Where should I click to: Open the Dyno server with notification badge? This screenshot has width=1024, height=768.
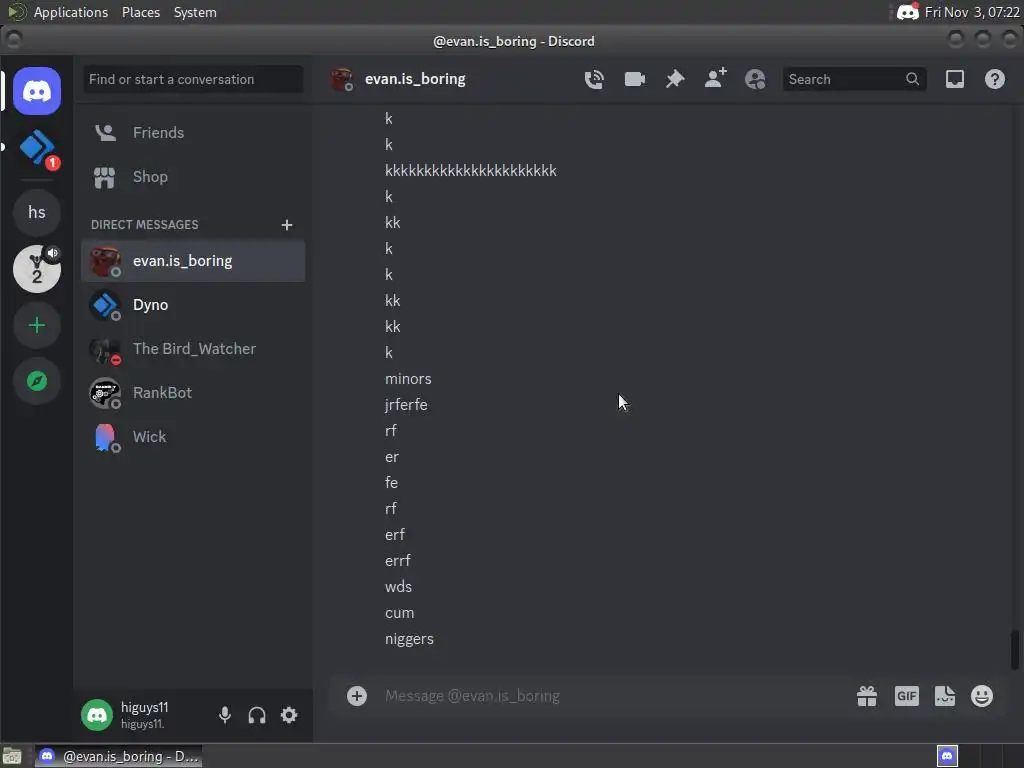(37, 148)
